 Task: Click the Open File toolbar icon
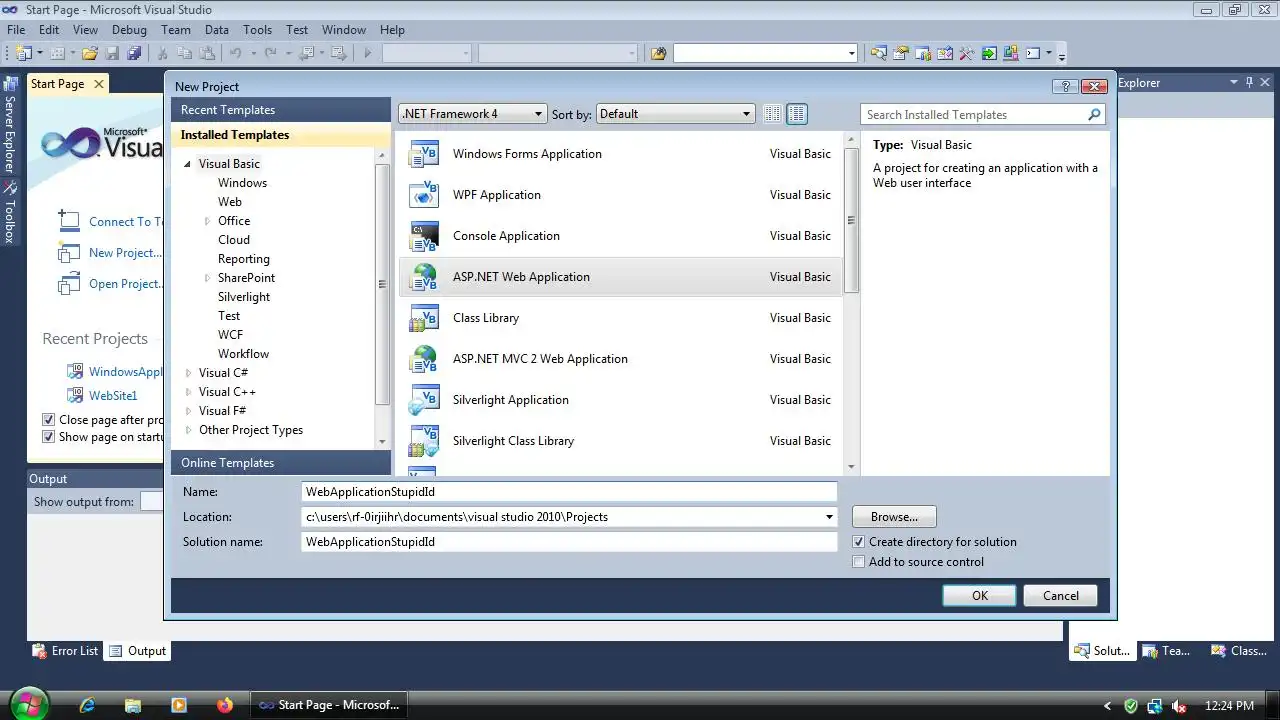pyautogui.click(x=90, y=53)
